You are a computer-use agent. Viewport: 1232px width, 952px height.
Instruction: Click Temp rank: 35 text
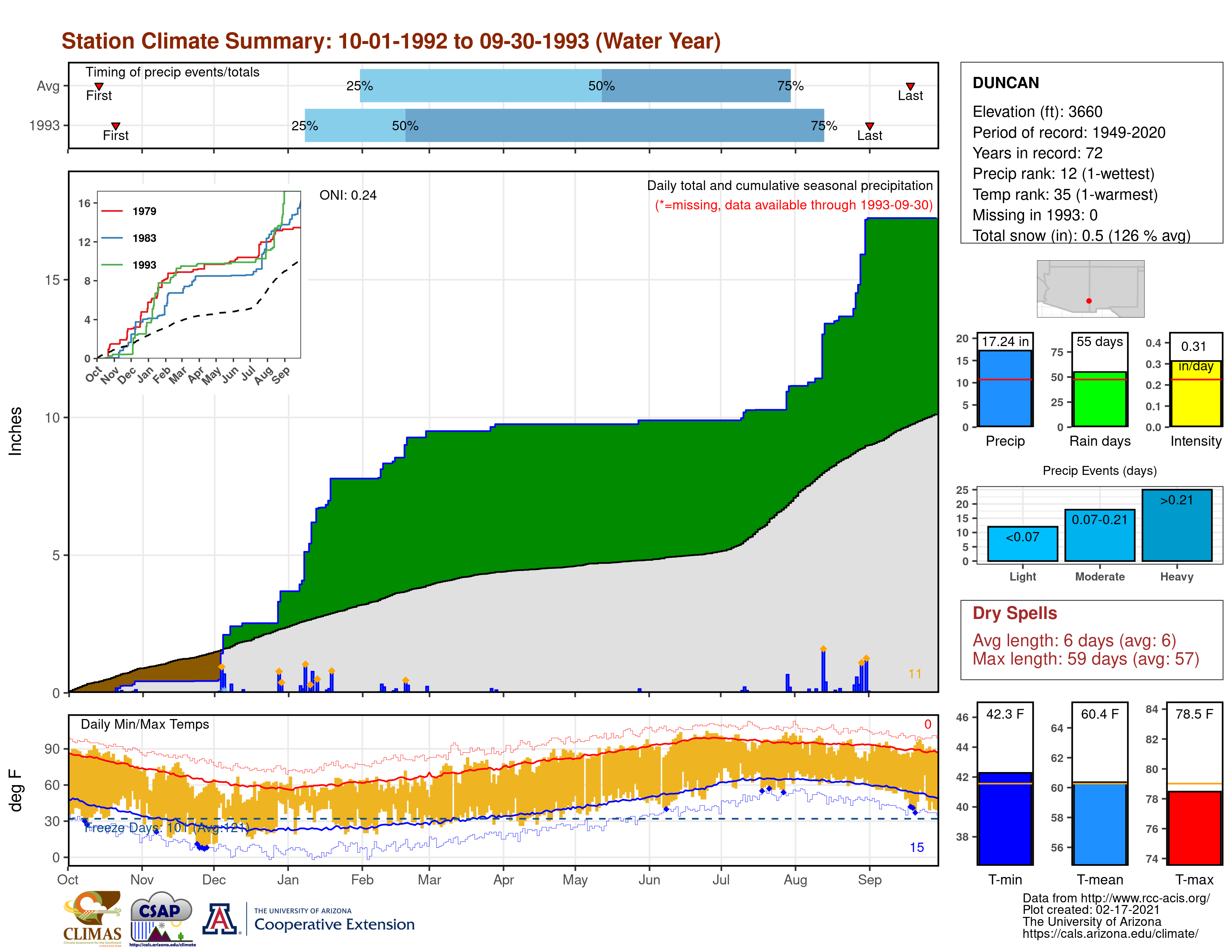1064,195
